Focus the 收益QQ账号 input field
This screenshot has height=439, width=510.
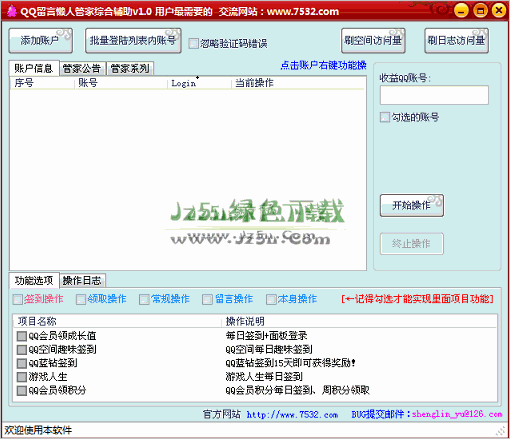click(434, 95)
